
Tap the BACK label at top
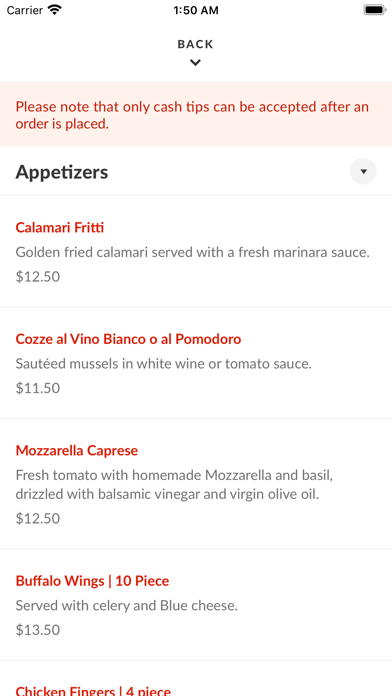pos(195,44)
